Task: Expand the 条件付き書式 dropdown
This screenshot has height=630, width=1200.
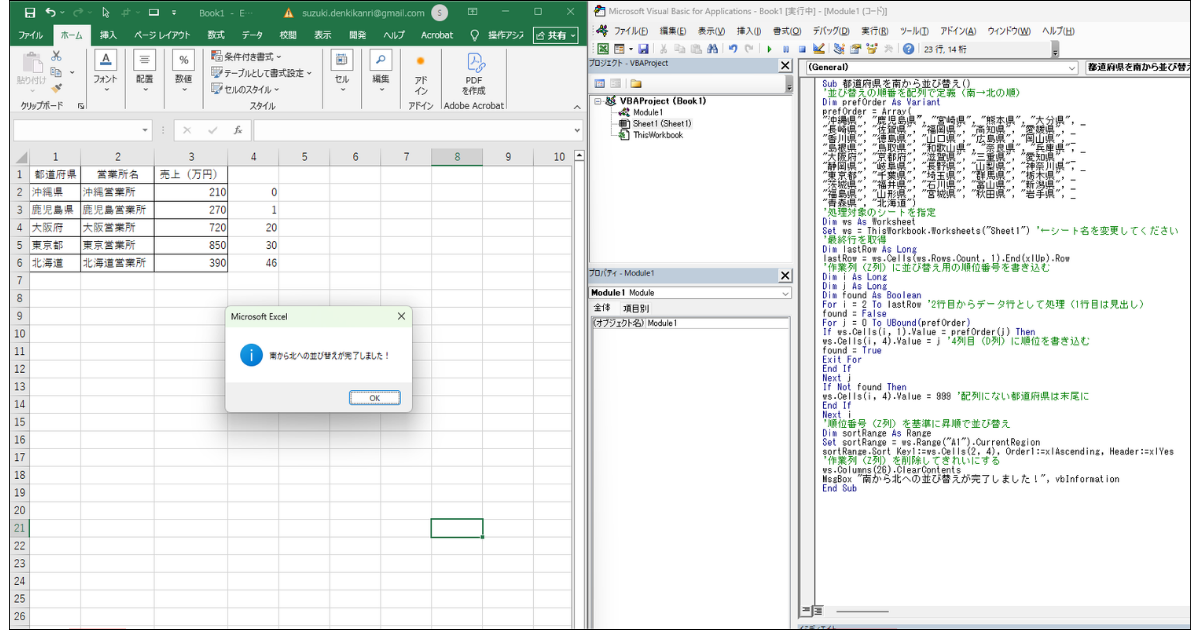Action: point(278,57)
